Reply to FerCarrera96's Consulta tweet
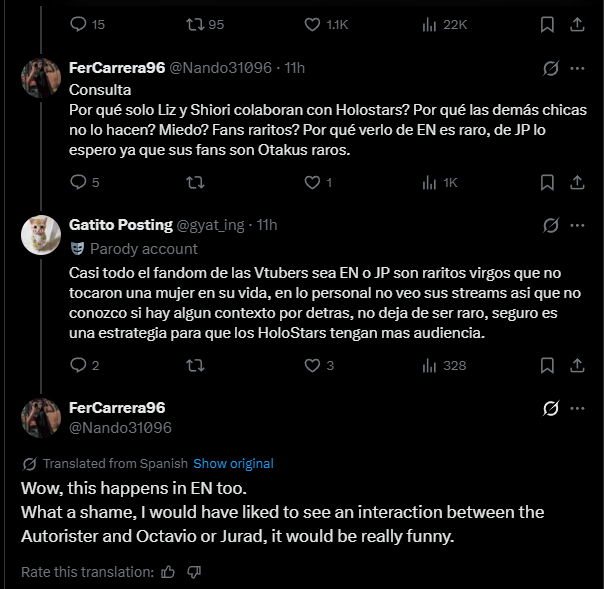604x589 pixels. click(x=80, y=182)
